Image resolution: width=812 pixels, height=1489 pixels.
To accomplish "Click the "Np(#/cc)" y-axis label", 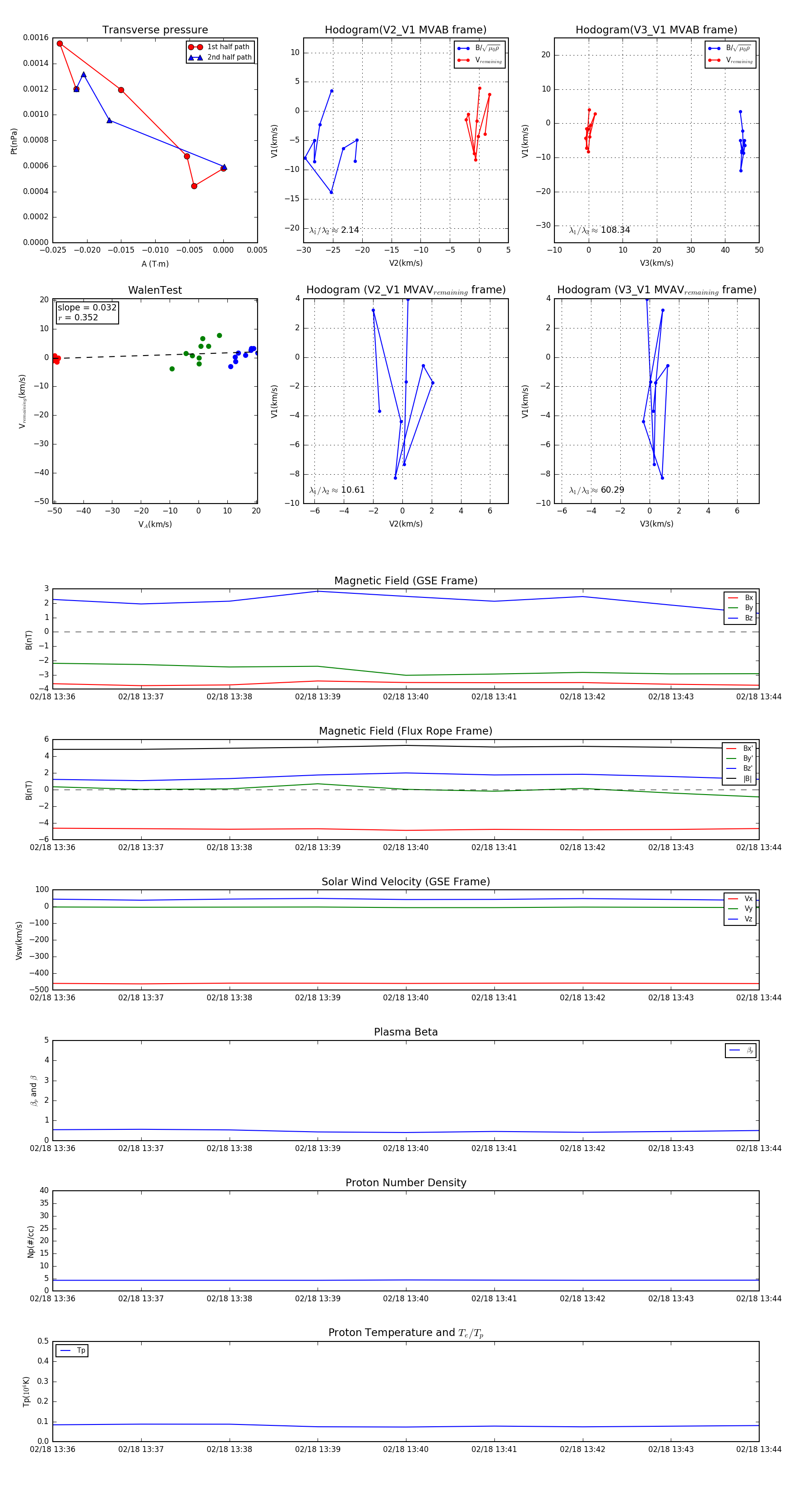I will pos(31,1242).
